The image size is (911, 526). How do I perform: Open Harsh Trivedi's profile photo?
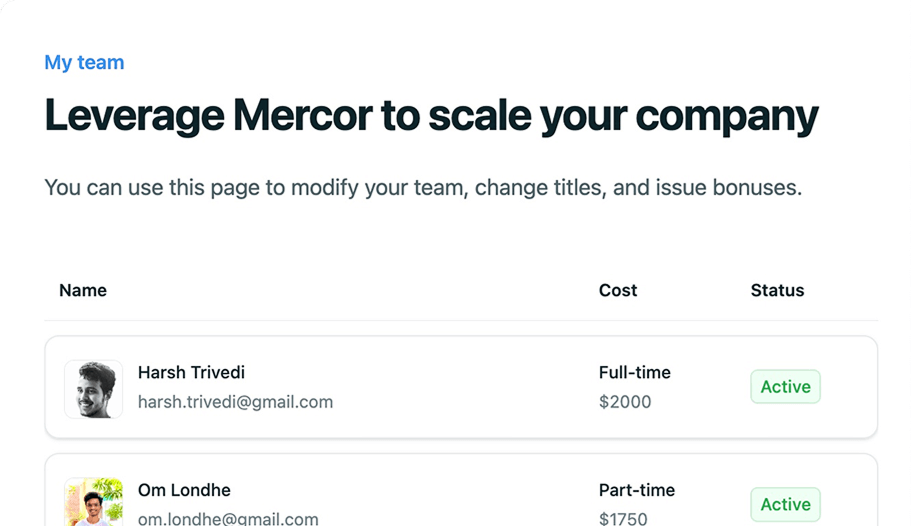click(94, 389)
